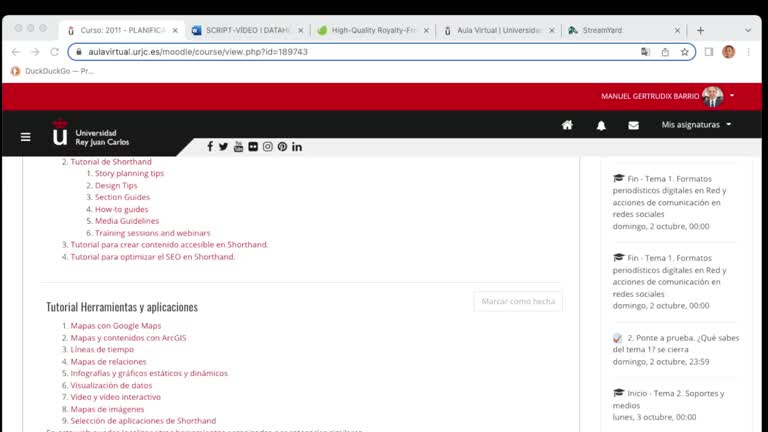
Task: Click the share icon in address bar
Action: [665, 51]
